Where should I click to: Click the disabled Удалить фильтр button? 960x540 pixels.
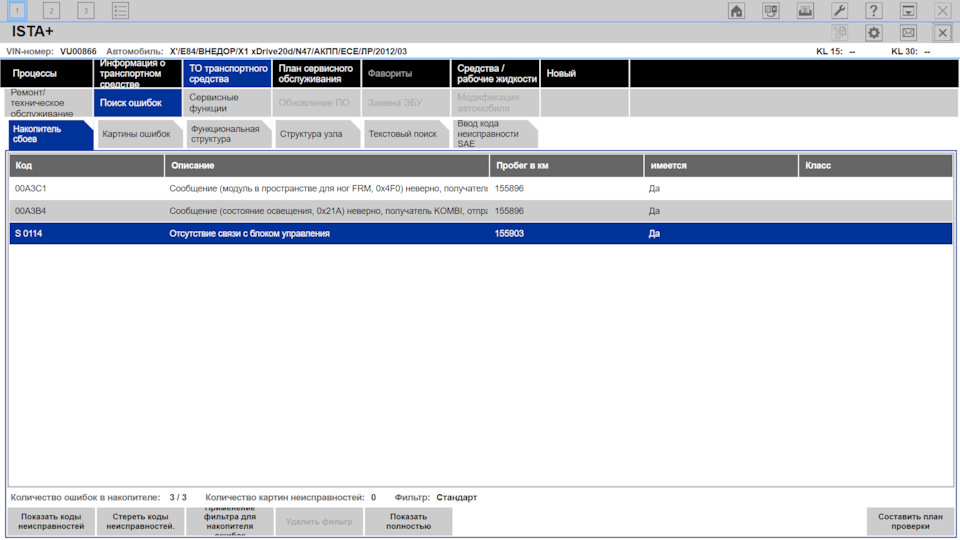319,522
